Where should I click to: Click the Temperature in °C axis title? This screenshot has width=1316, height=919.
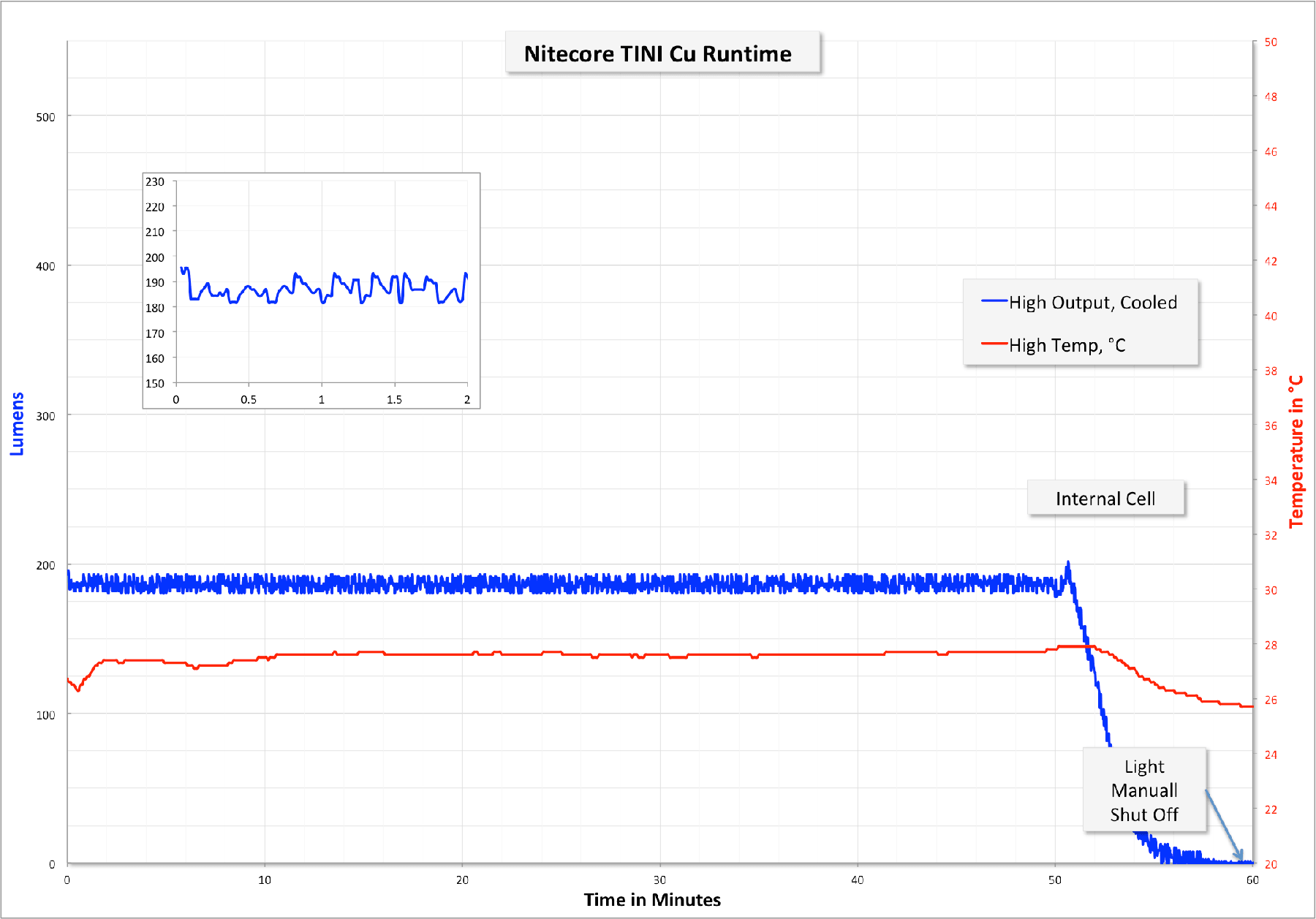[1296, 452]
